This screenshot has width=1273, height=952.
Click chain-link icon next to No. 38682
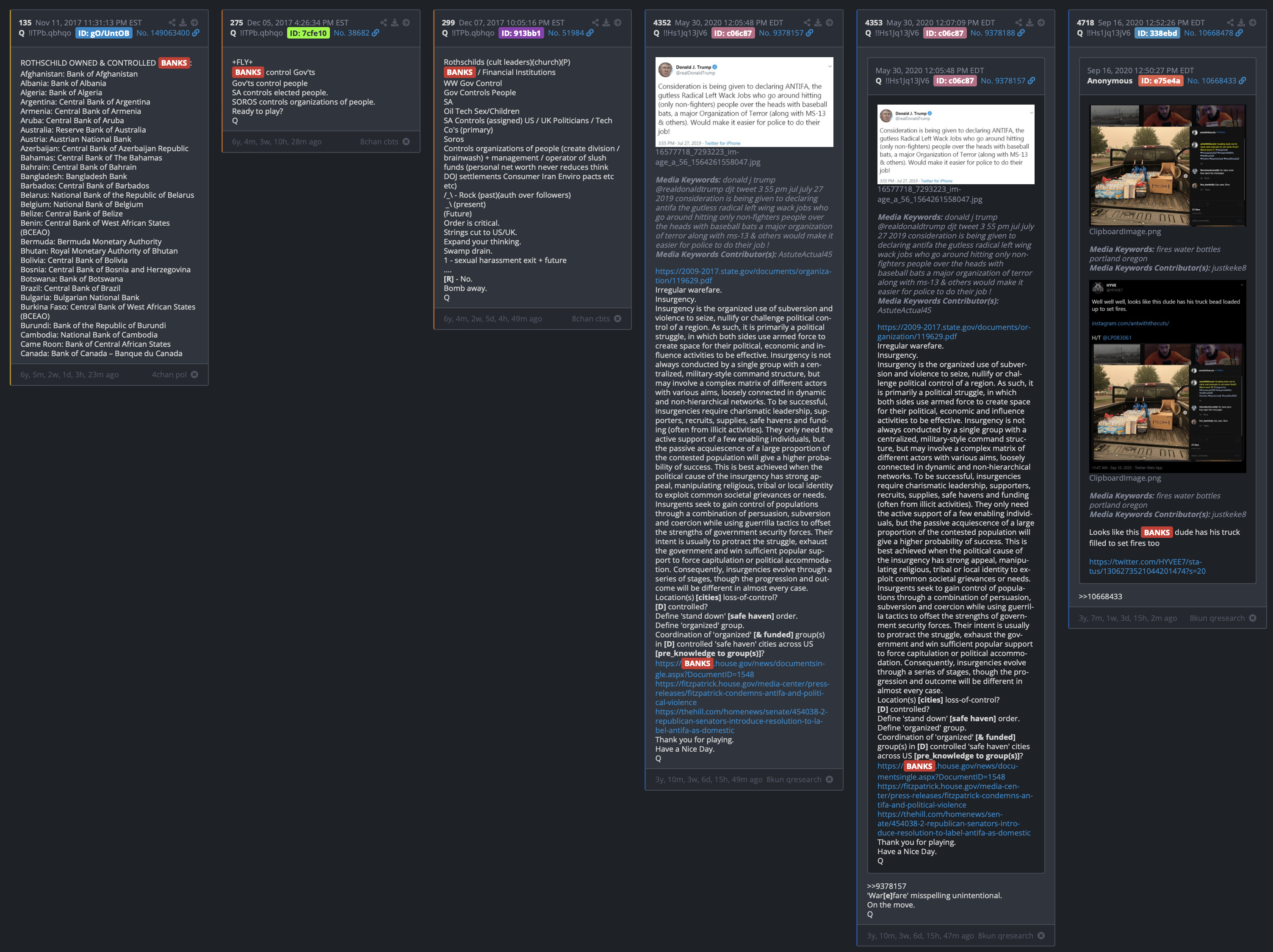click(376, 33)
